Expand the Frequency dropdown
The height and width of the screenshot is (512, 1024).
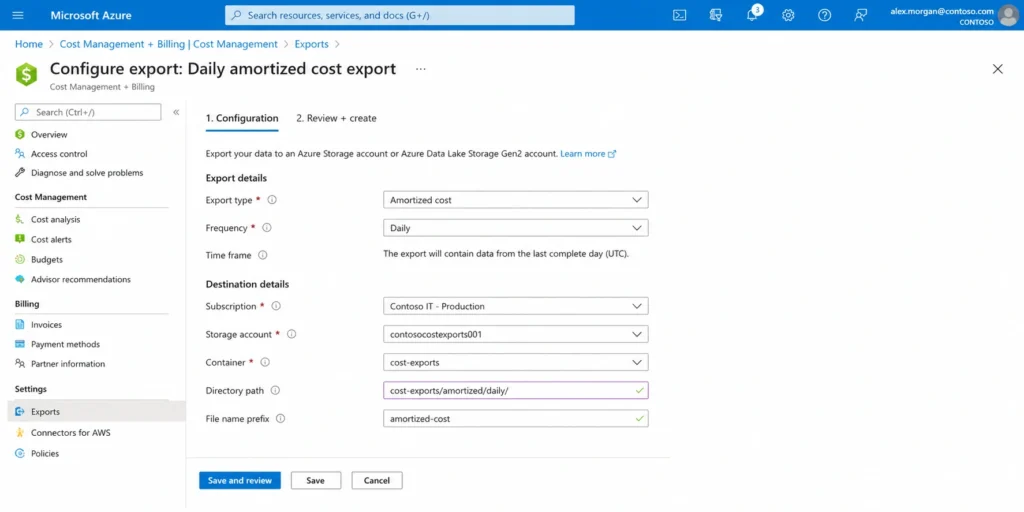[515, 228]
